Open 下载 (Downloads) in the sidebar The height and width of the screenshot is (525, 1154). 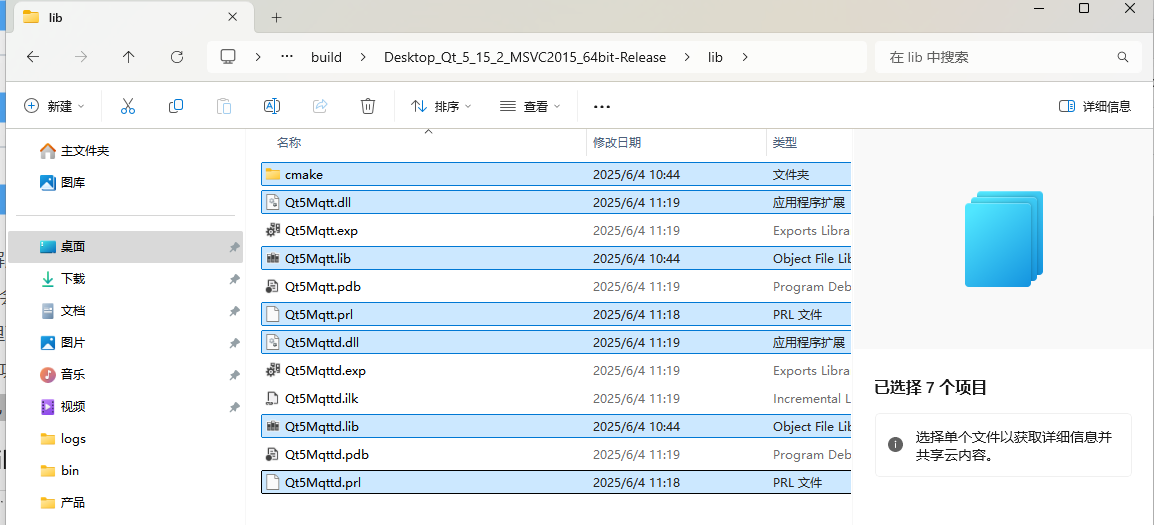tap(73, 279)
